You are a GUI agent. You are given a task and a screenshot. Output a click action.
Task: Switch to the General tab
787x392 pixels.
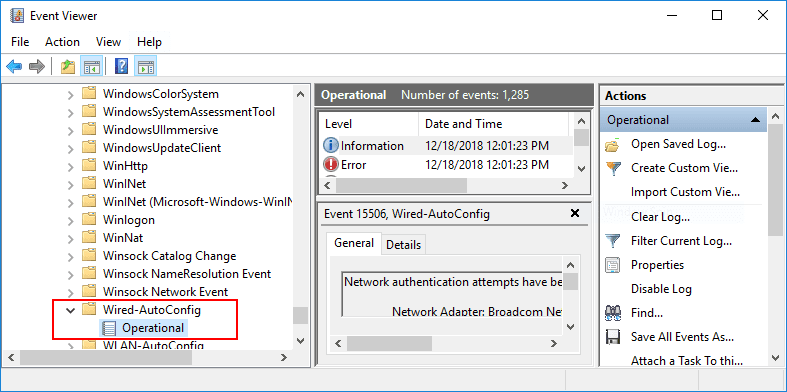tap(354, 243)
